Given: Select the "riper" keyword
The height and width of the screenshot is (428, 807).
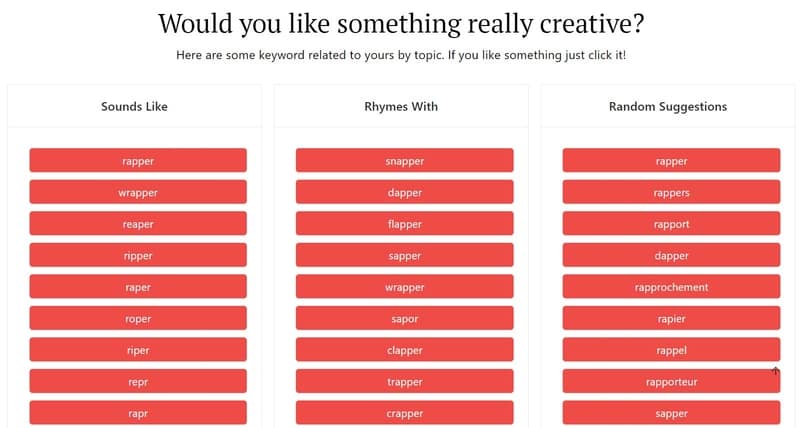Looking at the screenshot, I should [x=138, y=350].
